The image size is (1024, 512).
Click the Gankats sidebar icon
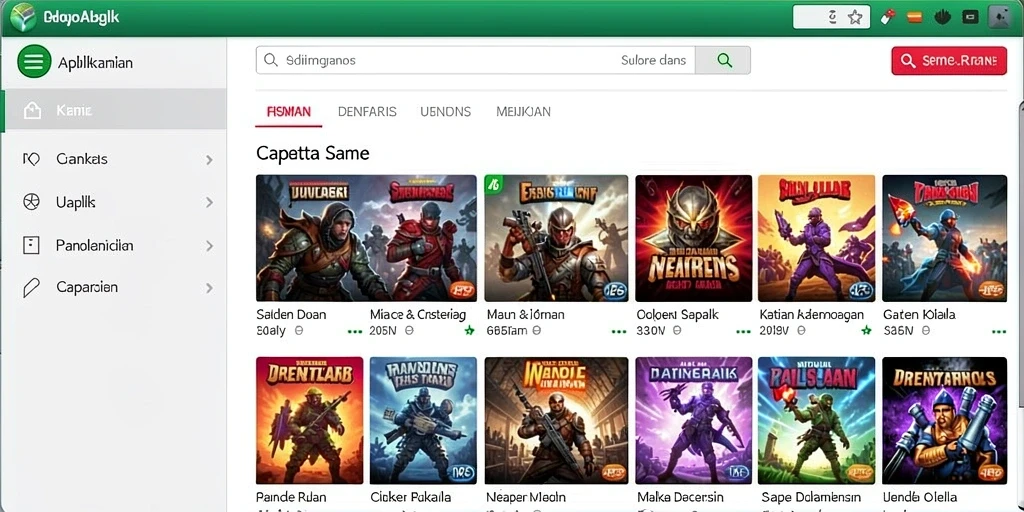pyautogui.click(x=31, y=159)
